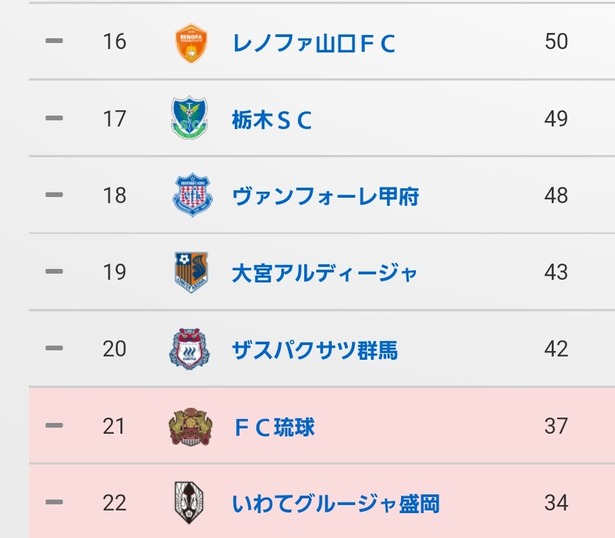Click the Ventforet Kofu crest icon

tap(192, 195)
